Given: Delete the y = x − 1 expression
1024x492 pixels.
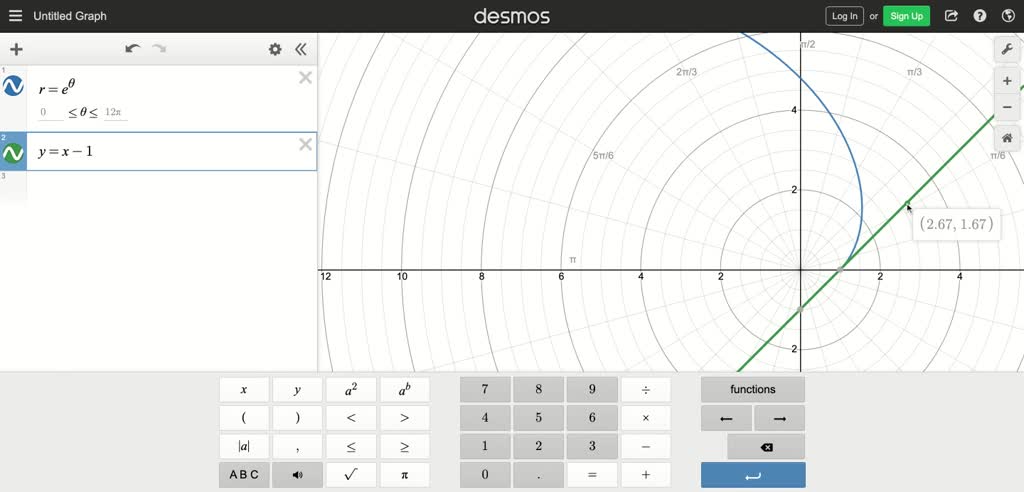Looking at the screenshot, I should click(x=305, y=145).
